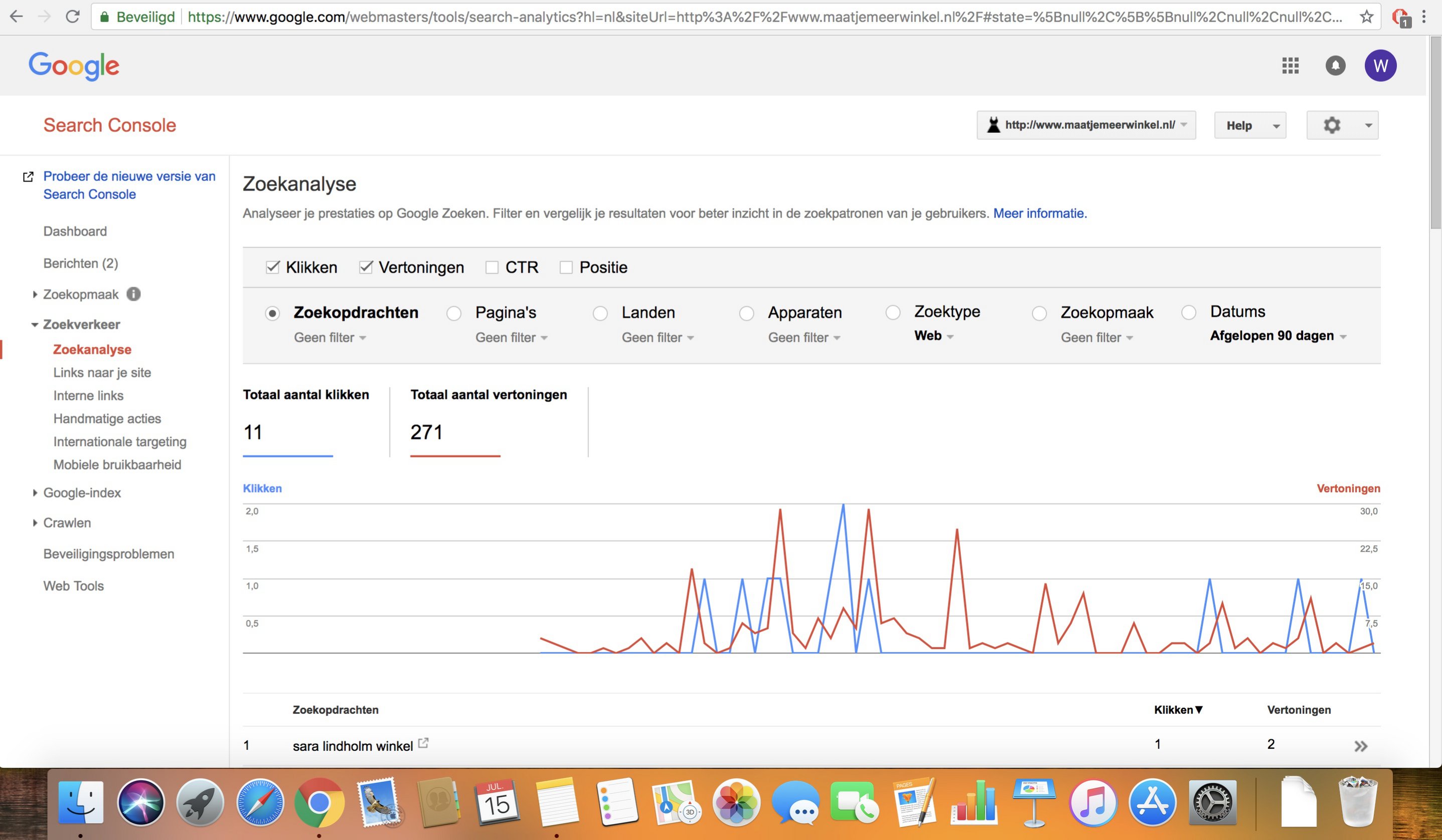
Task: Open Launchpad rocket in dock
Action: click(200, 802)
